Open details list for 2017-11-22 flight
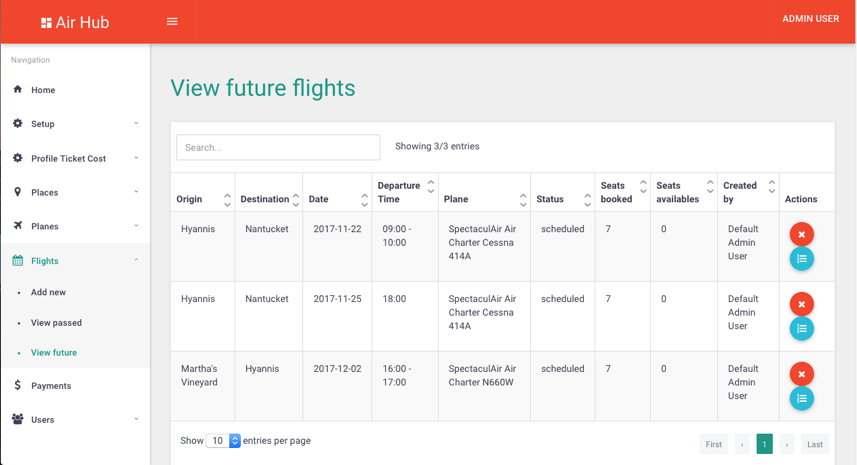 801,259
